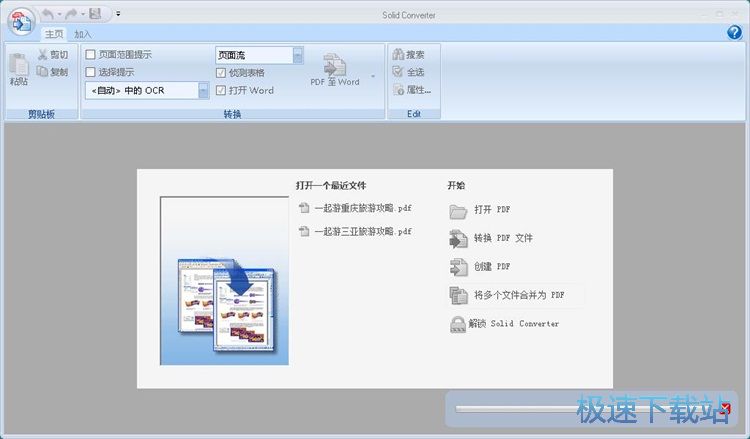The width and height of the screenshot is (750, 439).
Task: Click the Redo arrow in quick access toolbar
Action: [x=71, y=14]
